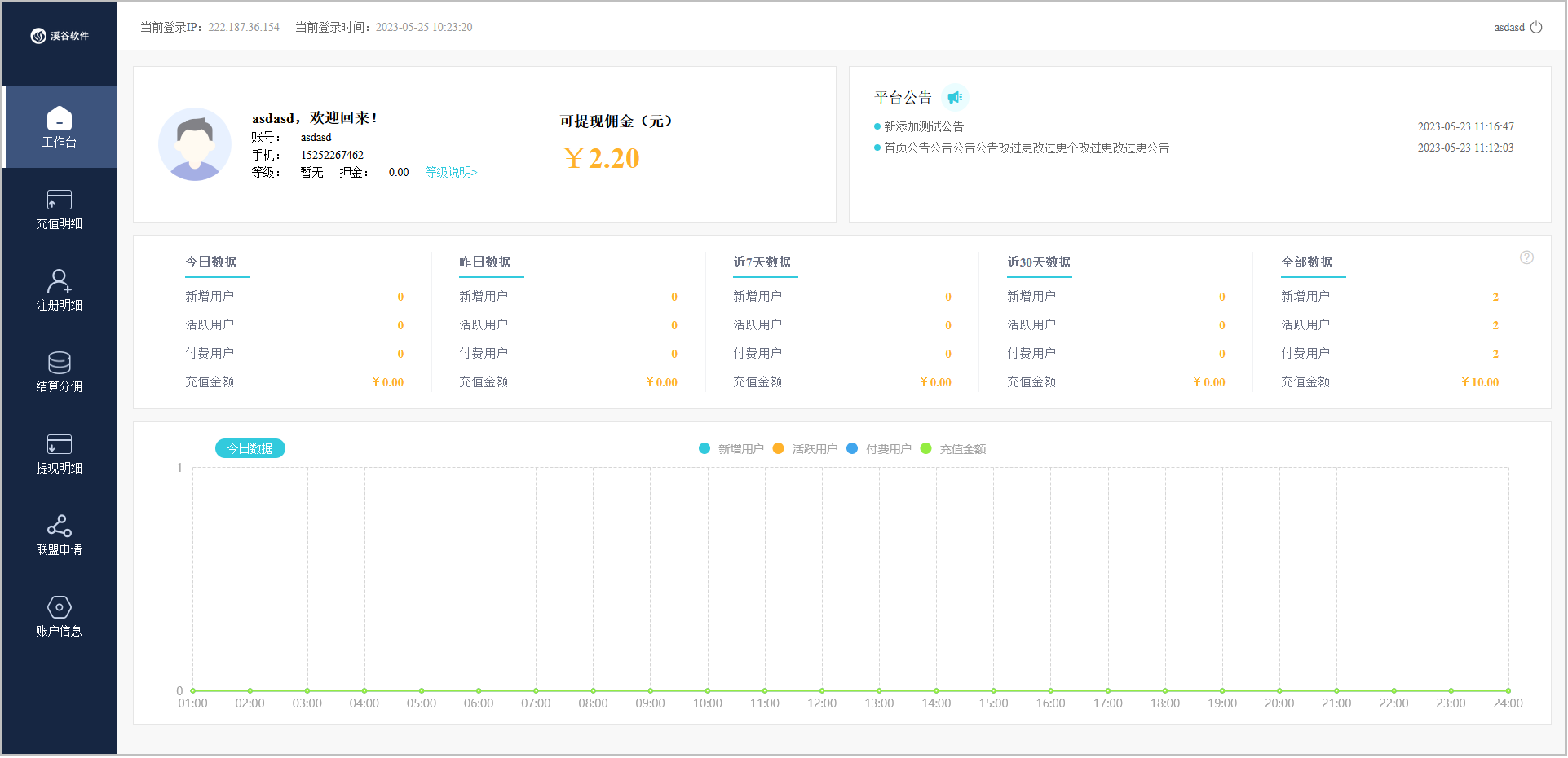Open the 新添加测试公告 announcement
Image resolution: width=1568 pixels, height=758 pixels.
pyautogui.click(x=924, y=126)
